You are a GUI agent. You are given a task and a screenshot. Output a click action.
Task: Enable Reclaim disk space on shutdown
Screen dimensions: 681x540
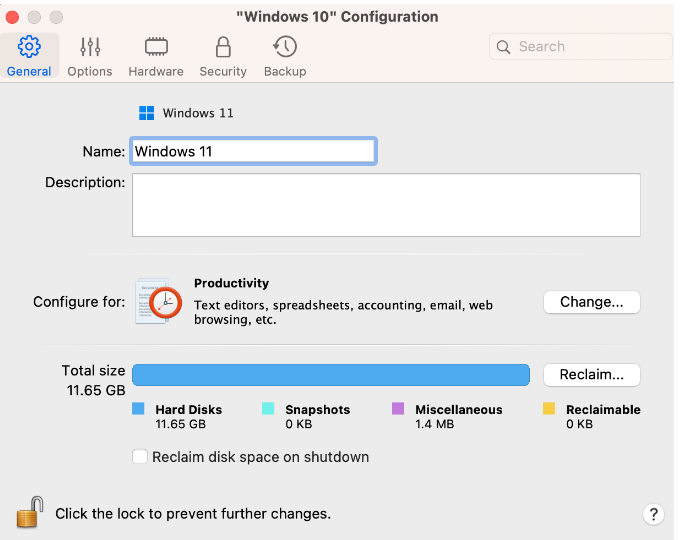click(140, 457)
